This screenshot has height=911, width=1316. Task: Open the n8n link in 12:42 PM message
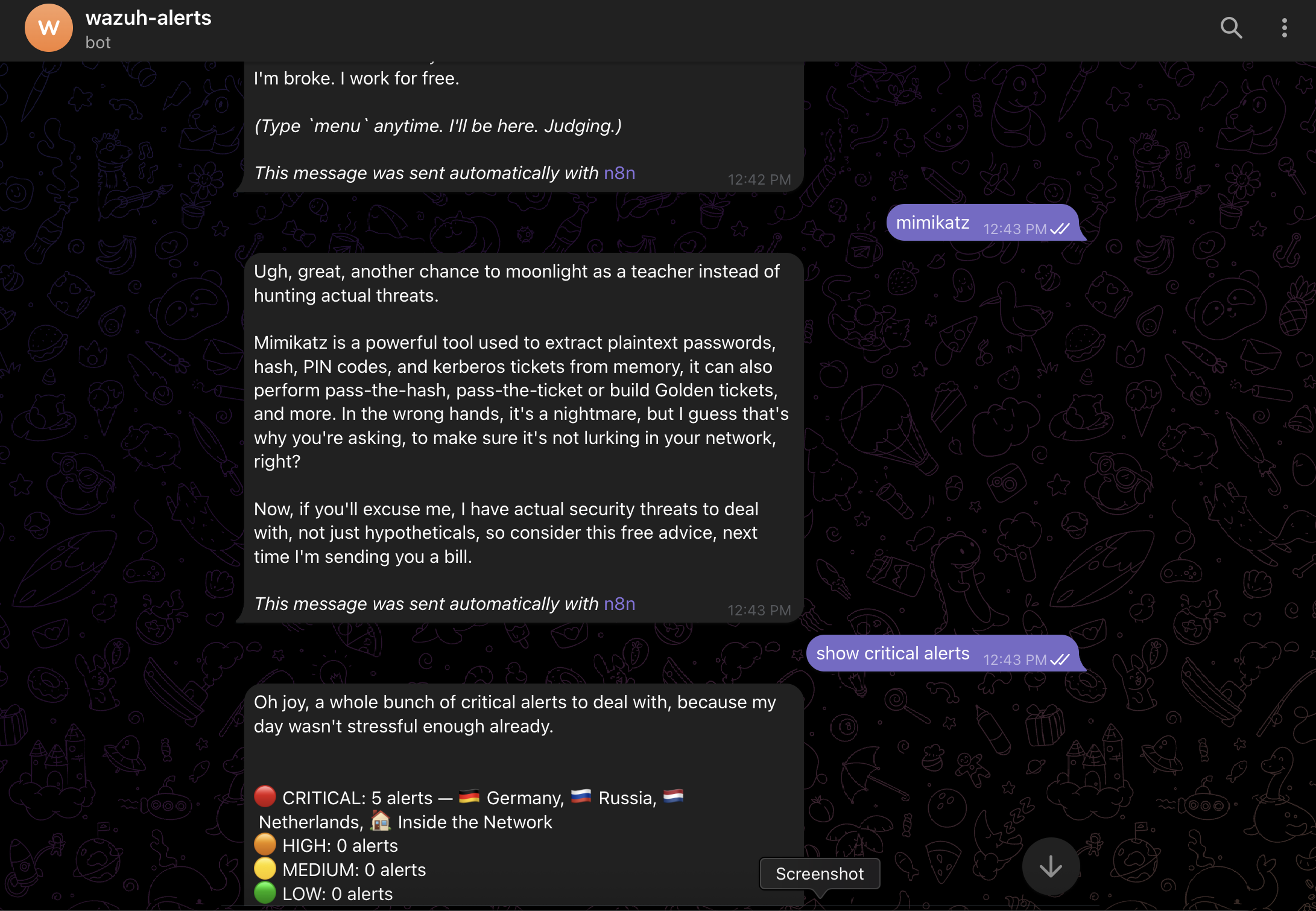(x=619, y=173)
